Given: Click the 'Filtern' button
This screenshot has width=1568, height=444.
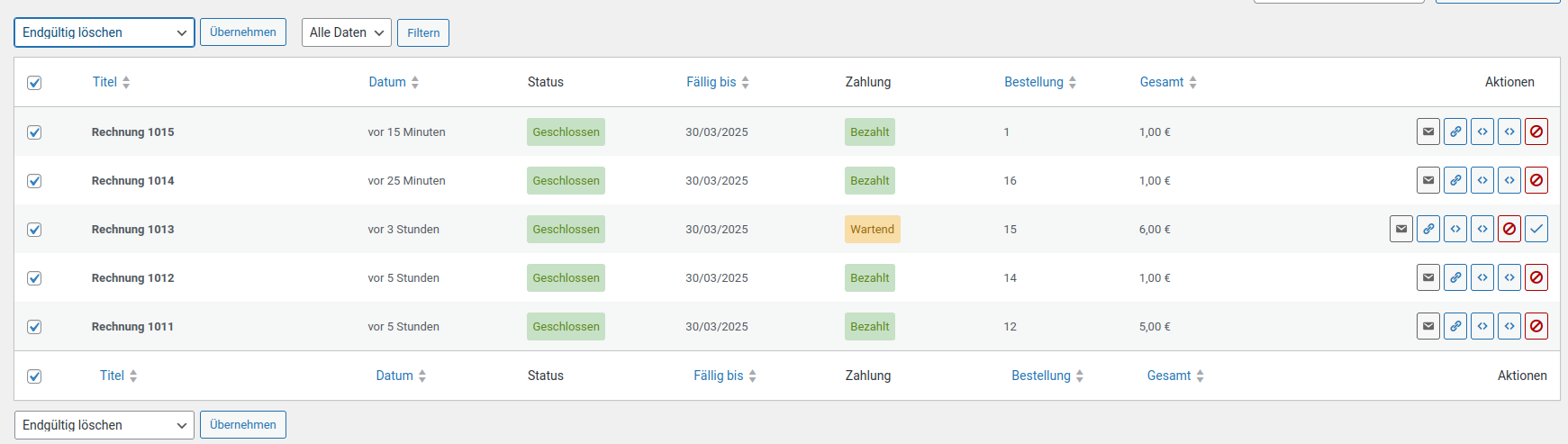Looking at the screenshot, I should (x=423, y=33).
